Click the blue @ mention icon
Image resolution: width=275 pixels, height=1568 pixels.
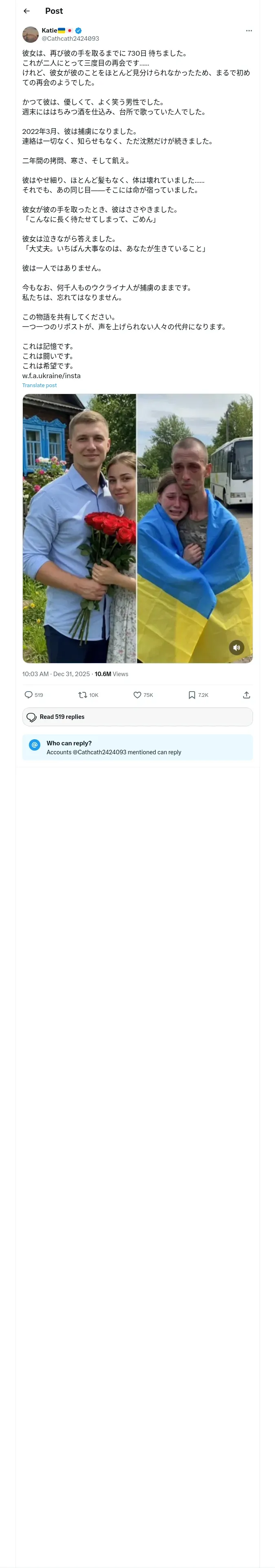(35, 745)
